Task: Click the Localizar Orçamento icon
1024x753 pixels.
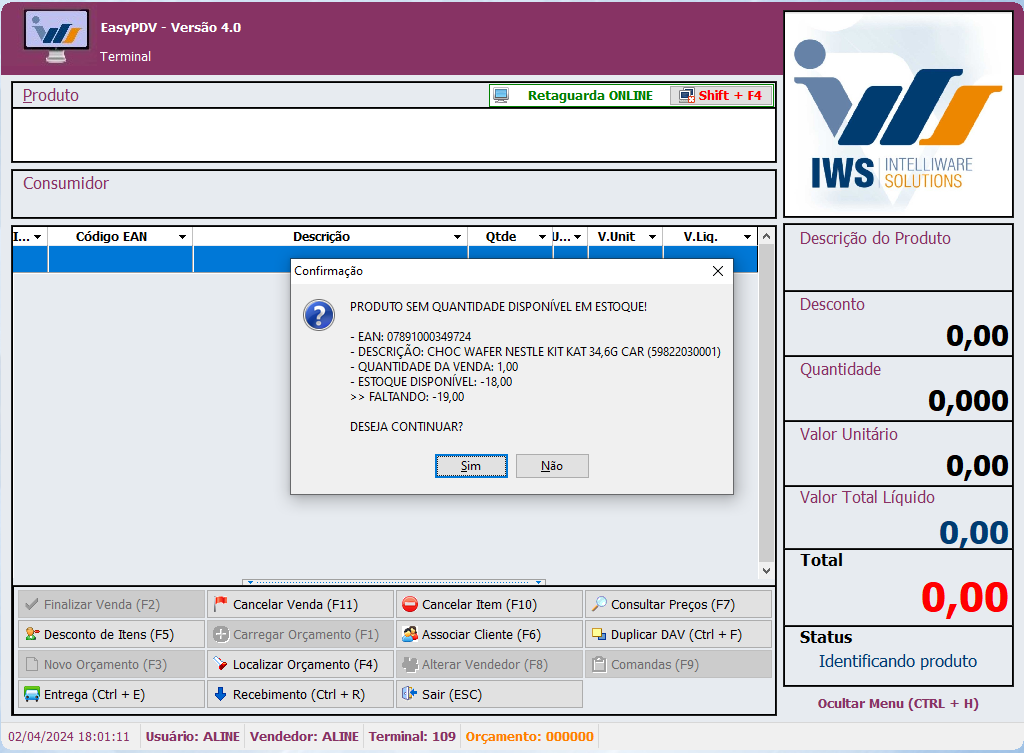Action: click(221, 664)
